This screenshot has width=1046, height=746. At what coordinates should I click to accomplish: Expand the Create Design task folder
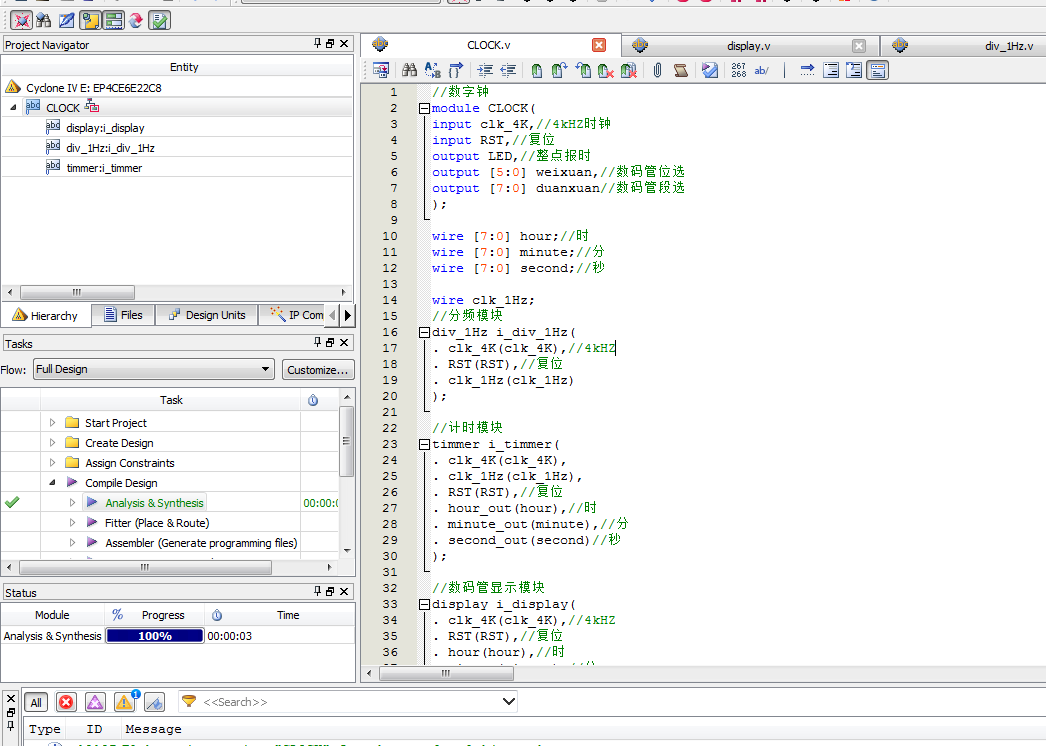(x=52, y=442)
